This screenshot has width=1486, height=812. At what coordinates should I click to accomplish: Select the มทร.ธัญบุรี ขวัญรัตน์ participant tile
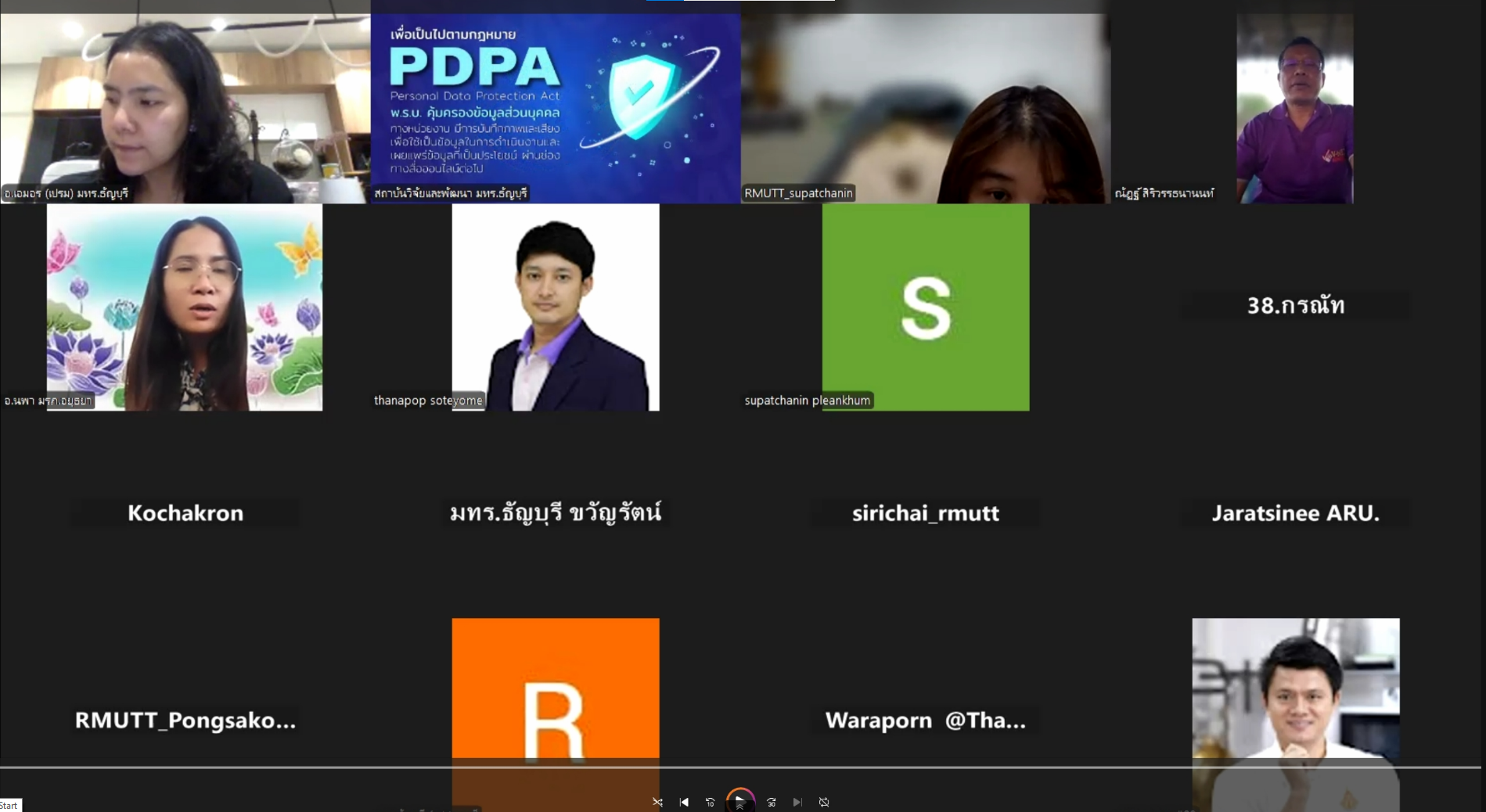(556, 513)
